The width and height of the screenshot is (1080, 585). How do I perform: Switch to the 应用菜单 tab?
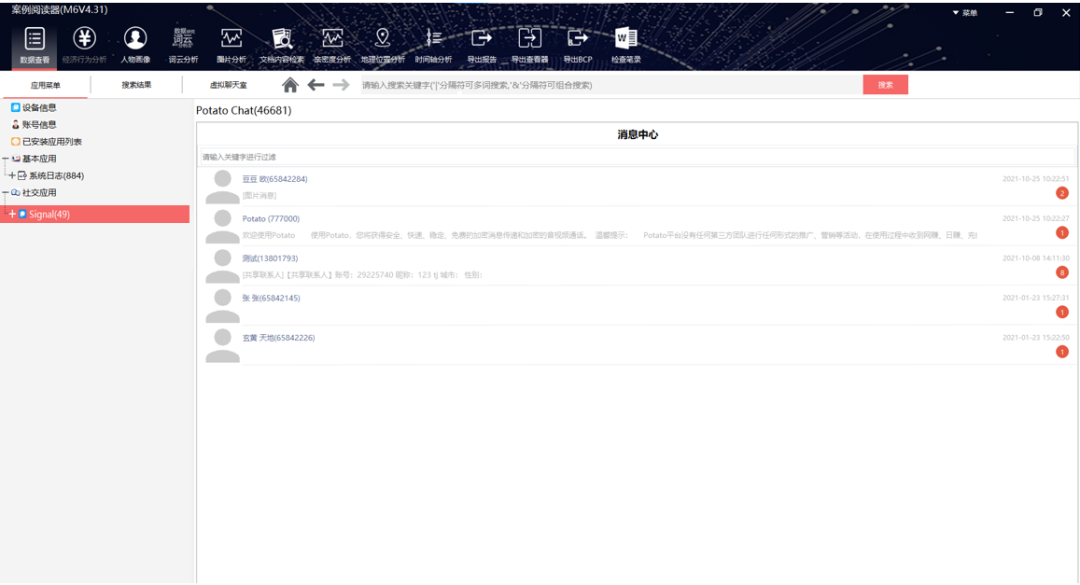point(45,85)
